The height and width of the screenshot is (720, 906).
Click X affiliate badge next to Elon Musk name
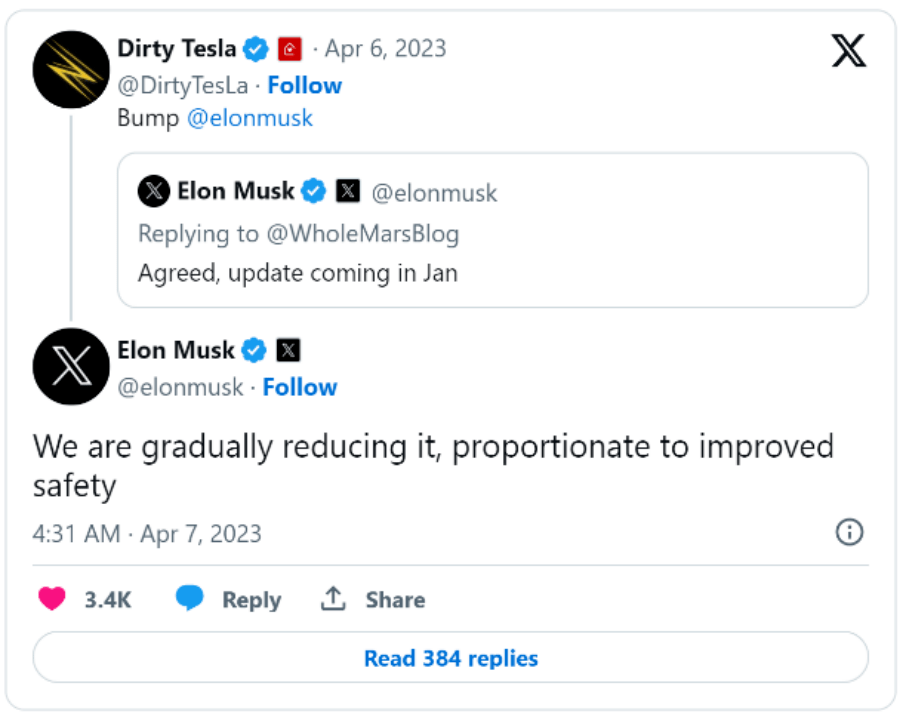pyautogui.click(x=288, y=350)
